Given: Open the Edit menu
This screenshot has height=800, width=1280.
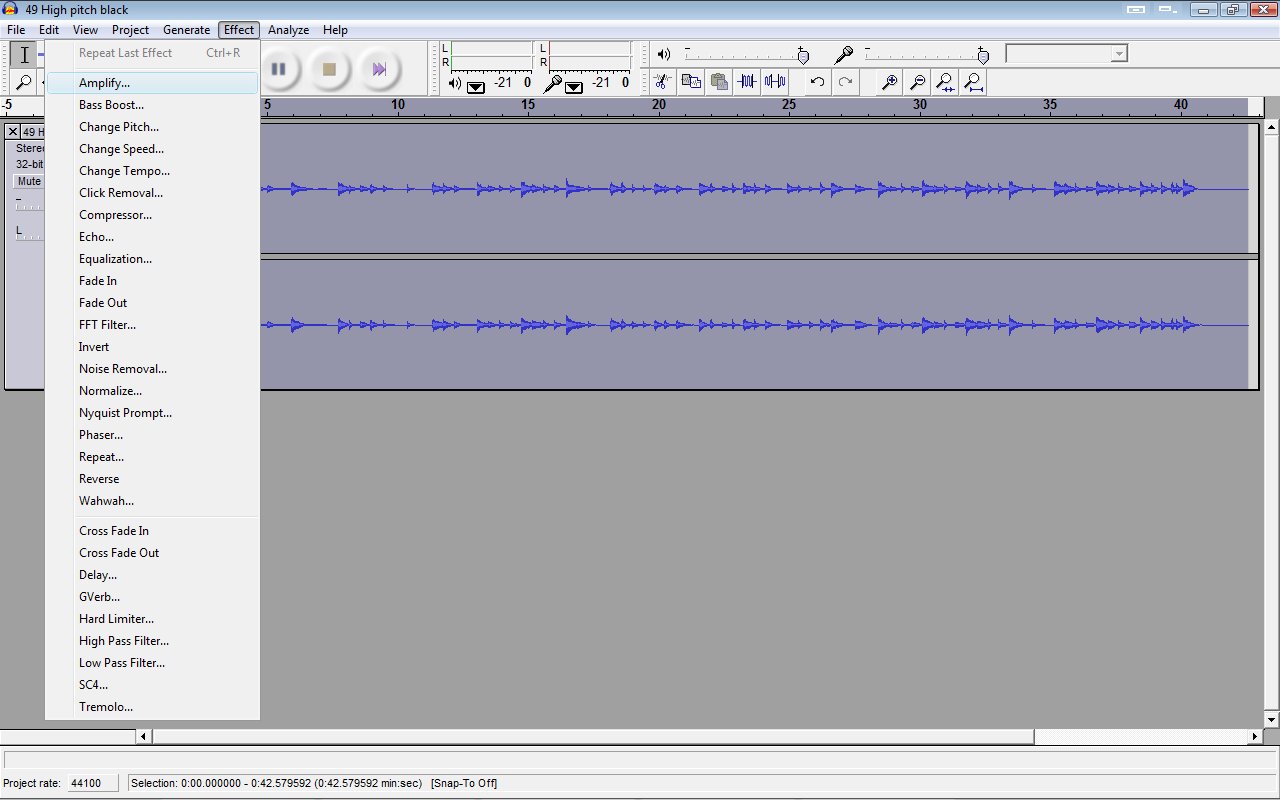Looking at the screenshot, I should tap(49, 30).
